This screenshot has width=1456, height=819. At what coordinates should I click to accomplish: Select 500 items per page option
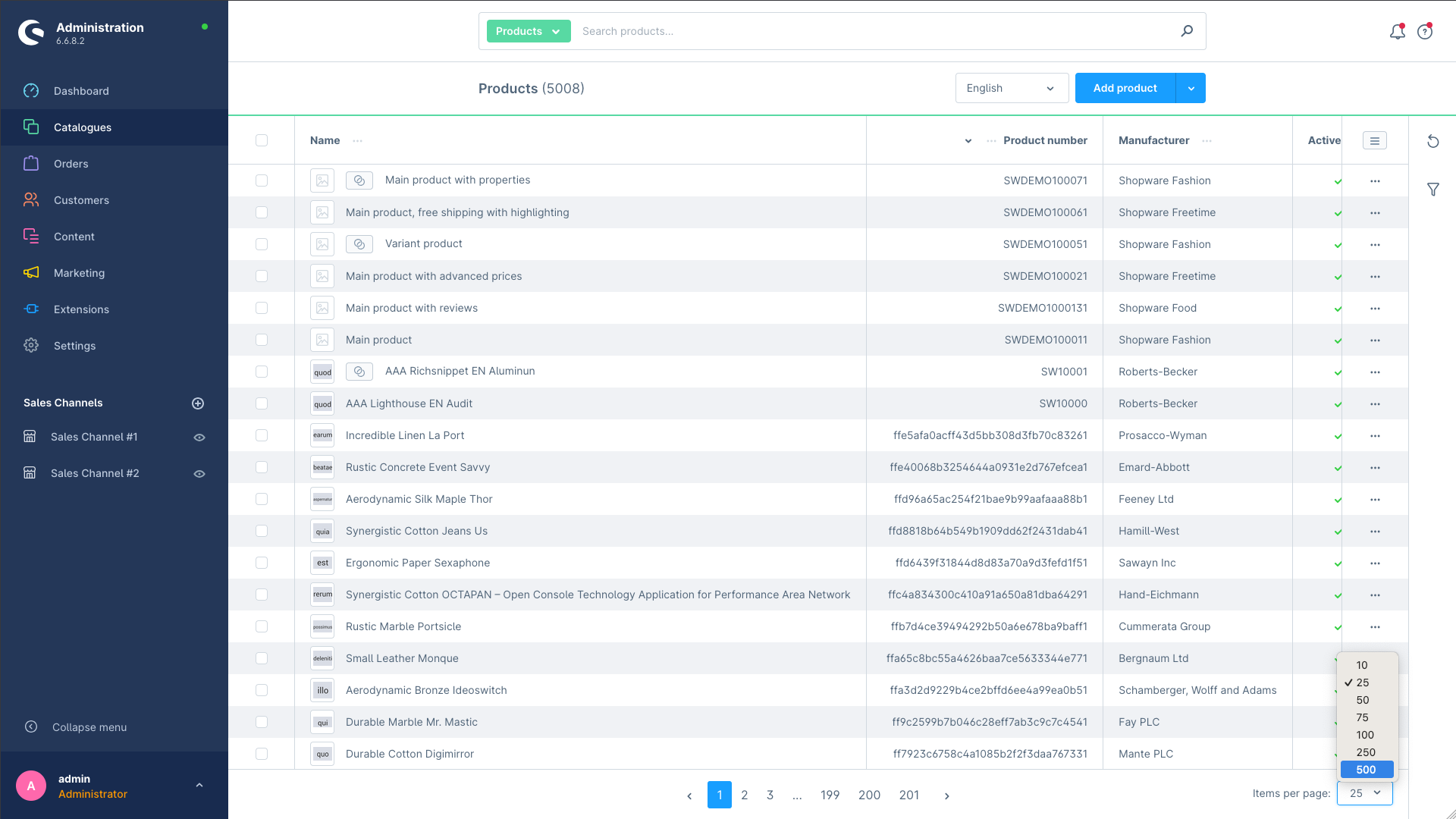point(1364,769)
